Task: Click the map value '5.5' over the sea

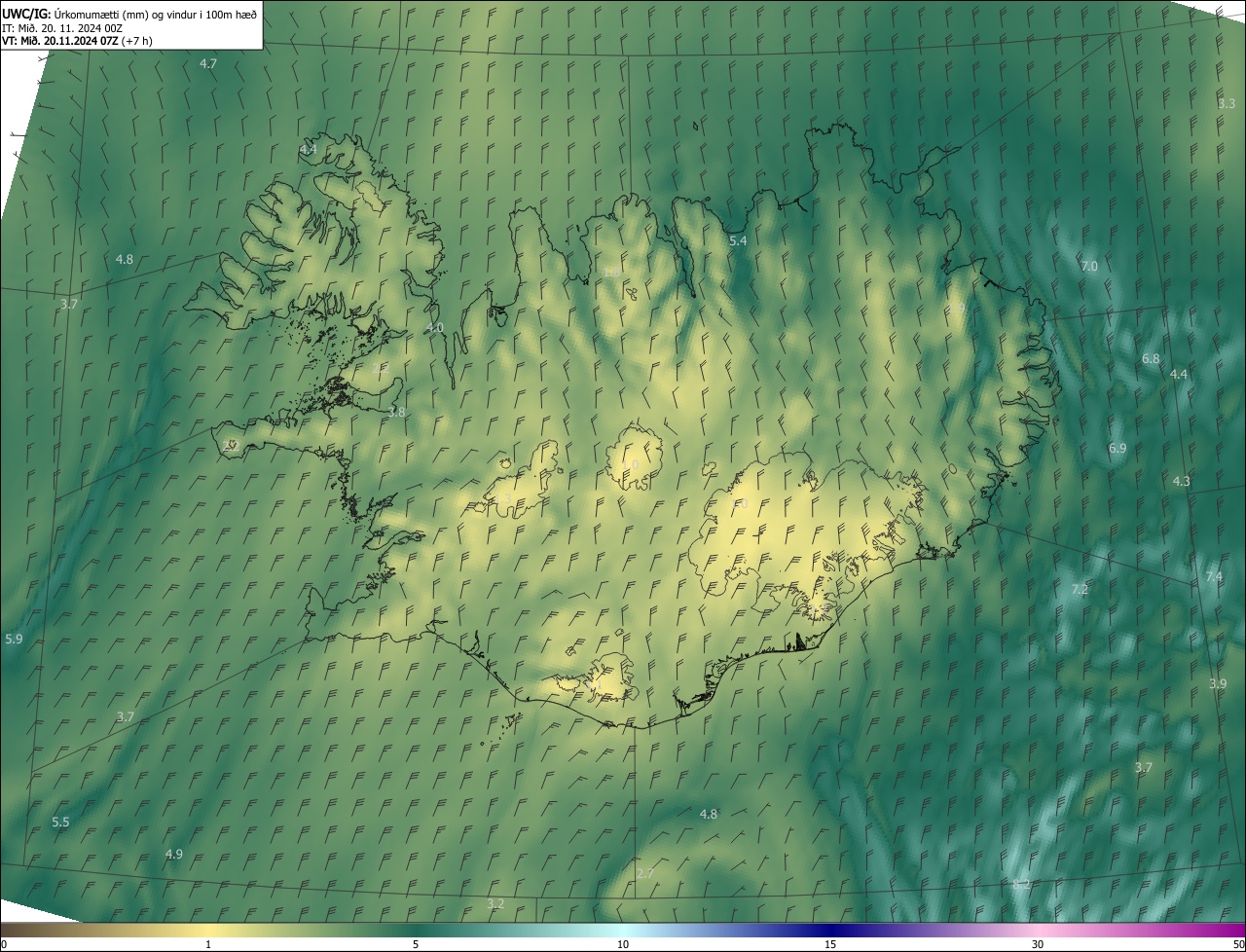Action: (60, 822)
